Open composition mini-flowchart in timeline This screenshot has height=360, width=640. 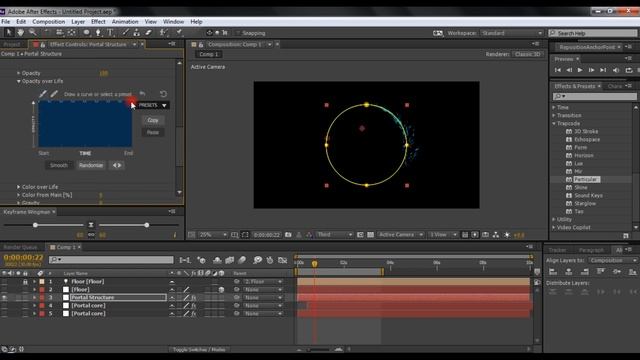pos(185,260)
